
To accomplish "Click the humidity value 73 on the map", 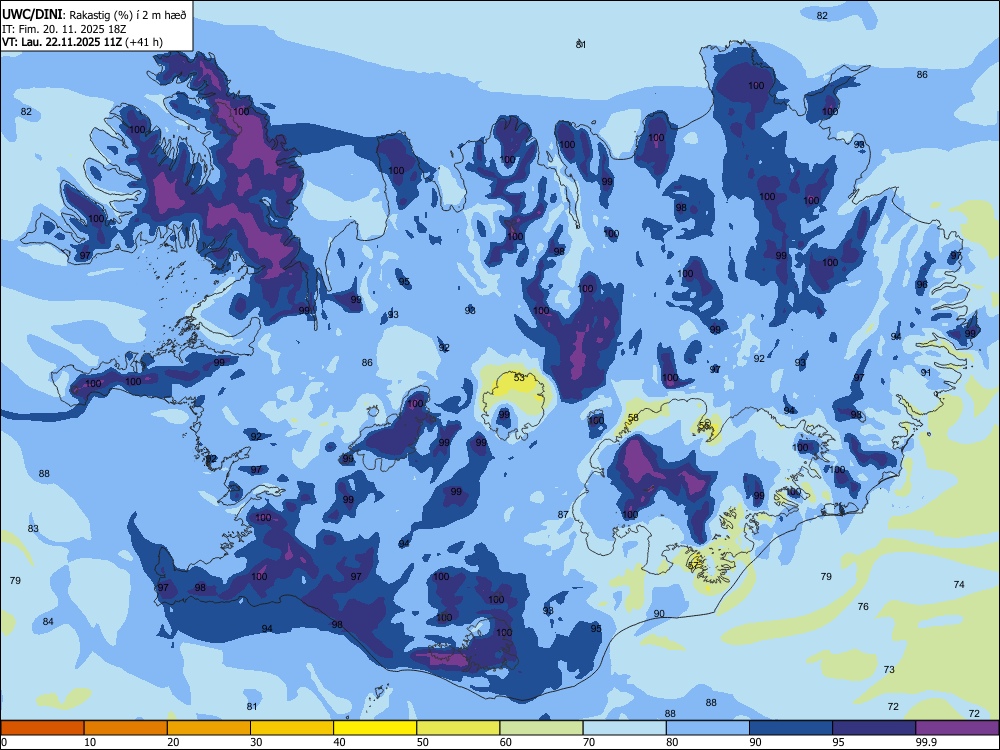I will (x=889, y=669).
